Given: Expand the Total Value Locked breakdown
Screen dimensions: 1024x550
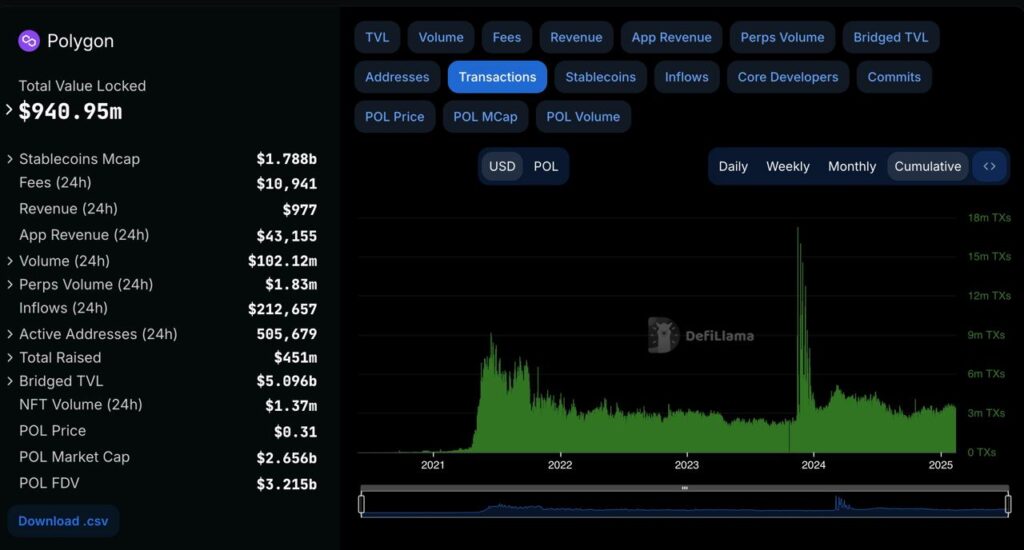Looking at the screenshot, I should click(x=9, y=110).
